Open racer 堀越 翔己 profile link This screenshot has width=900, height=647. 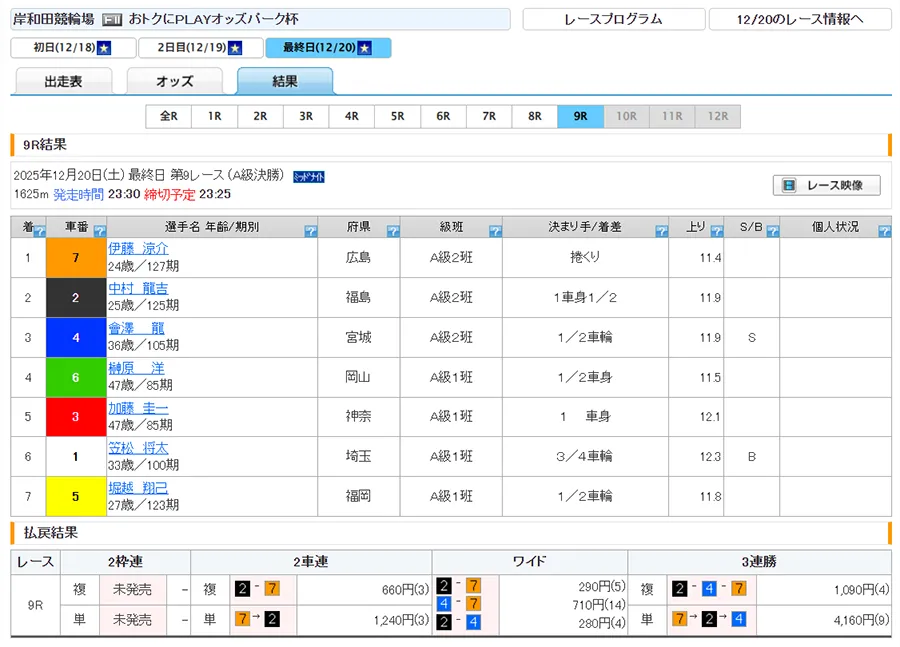[138, 488]
